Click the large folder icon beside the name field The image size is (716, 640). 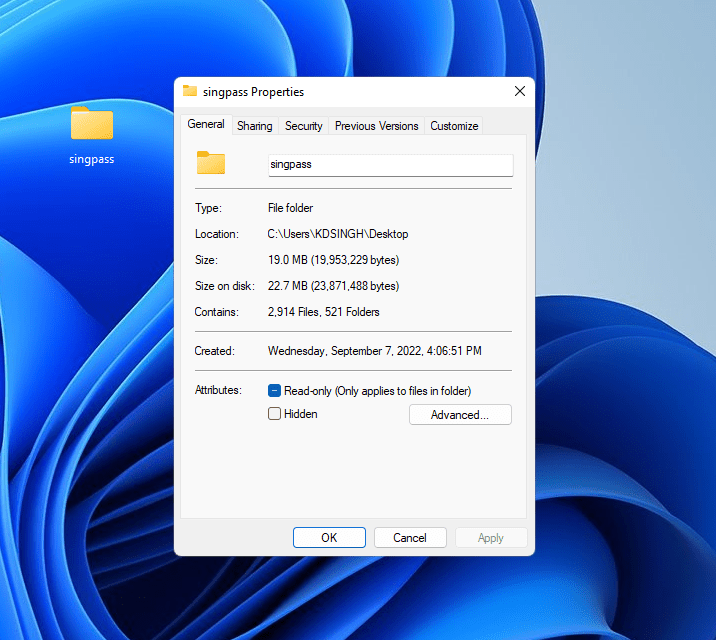coord(211,163)
